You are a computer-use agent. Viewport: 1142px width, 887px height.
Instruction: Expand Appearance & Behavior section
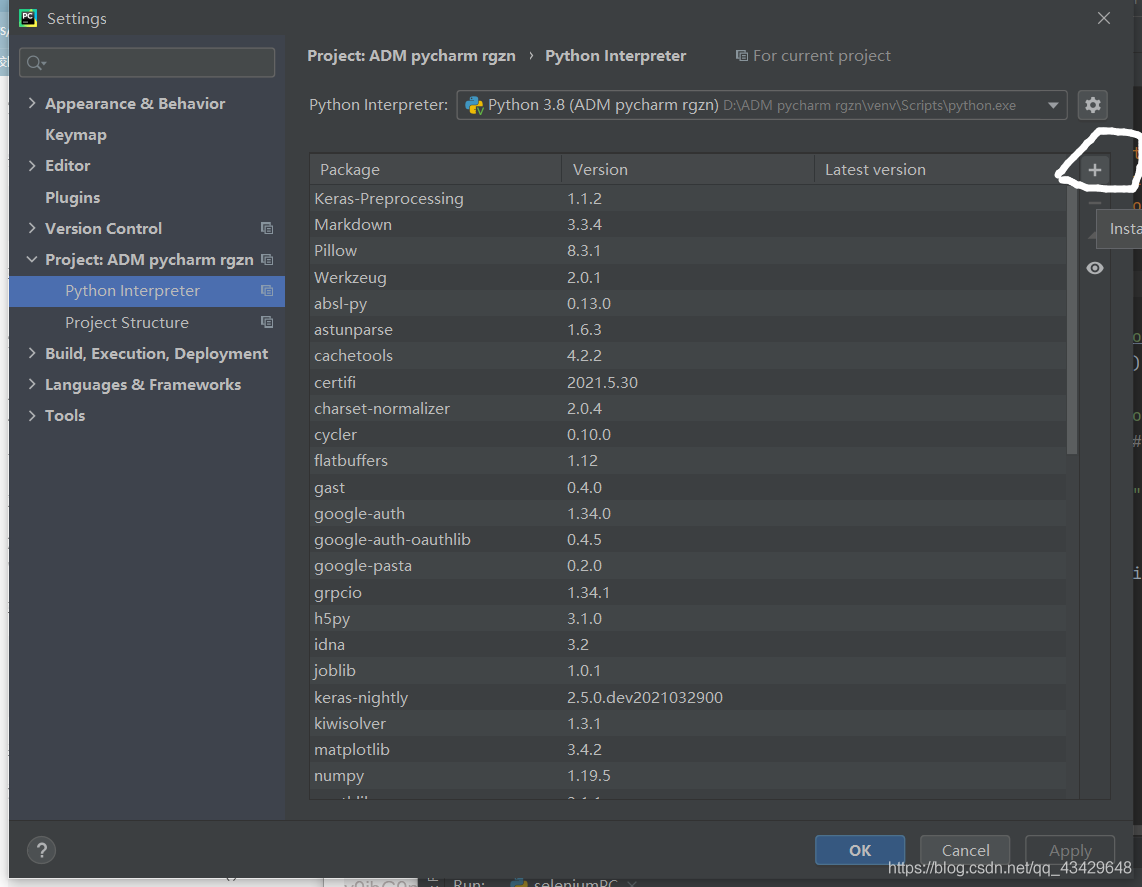[x=32, y=103]
